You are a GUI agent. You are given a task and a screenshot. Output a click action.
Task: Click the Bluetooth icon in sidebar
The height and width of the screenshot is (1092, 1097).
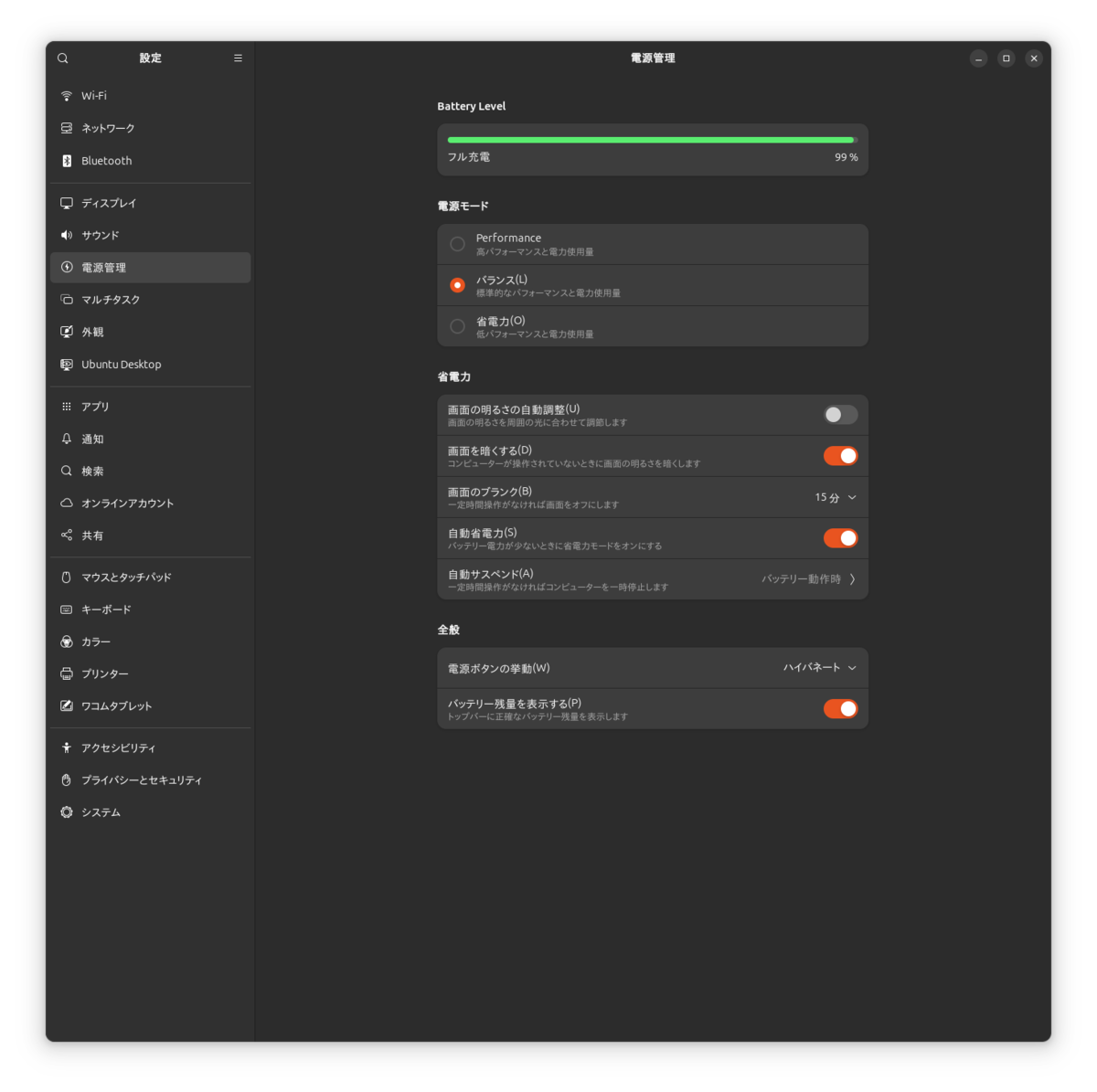click(67, 161)
